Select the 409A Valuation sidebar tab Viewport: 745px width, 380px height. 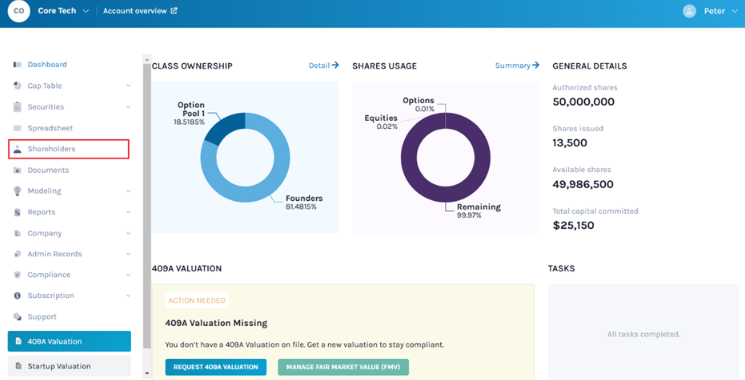69,341
